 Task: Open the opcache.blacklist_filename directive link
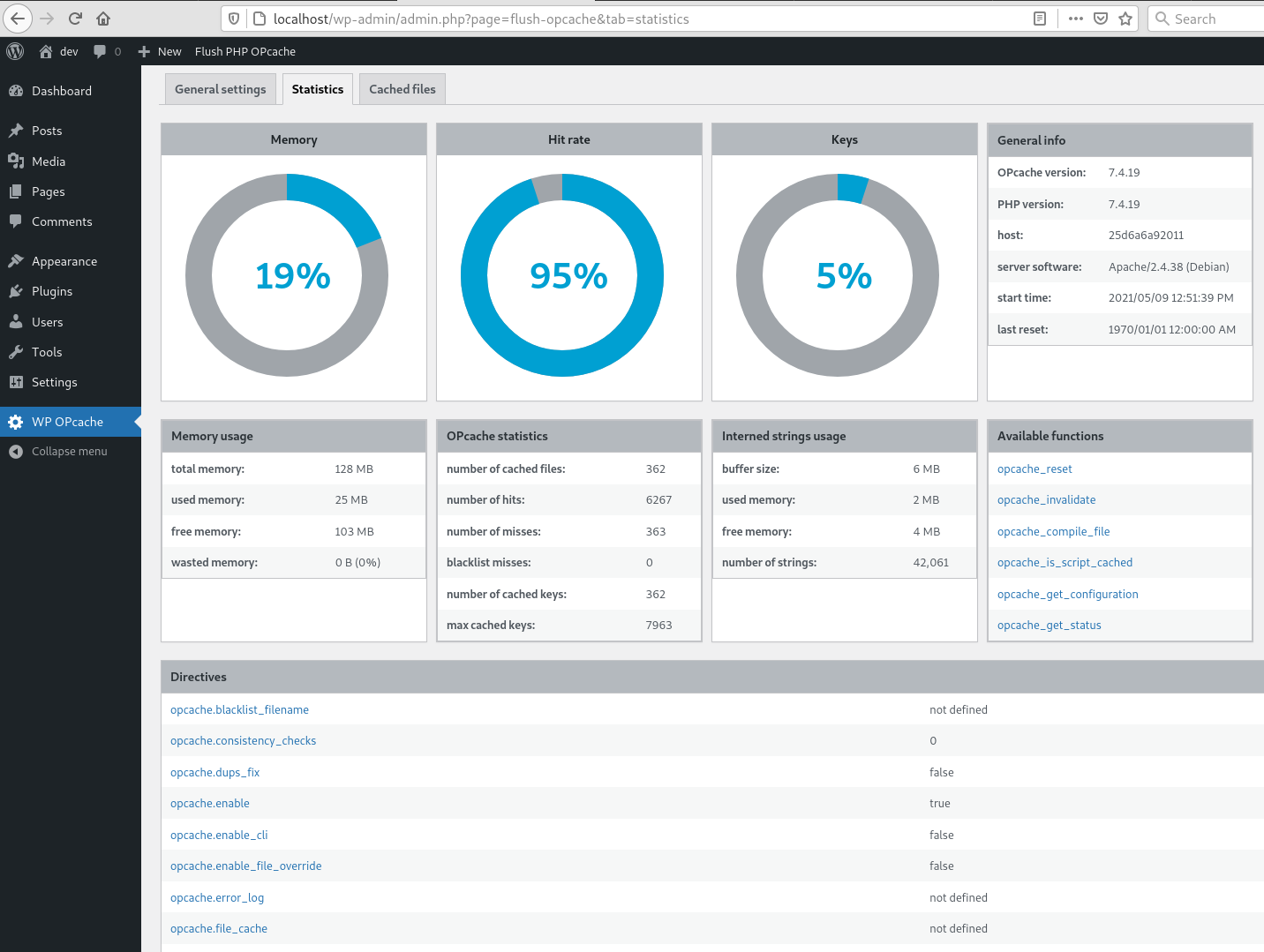239,709
